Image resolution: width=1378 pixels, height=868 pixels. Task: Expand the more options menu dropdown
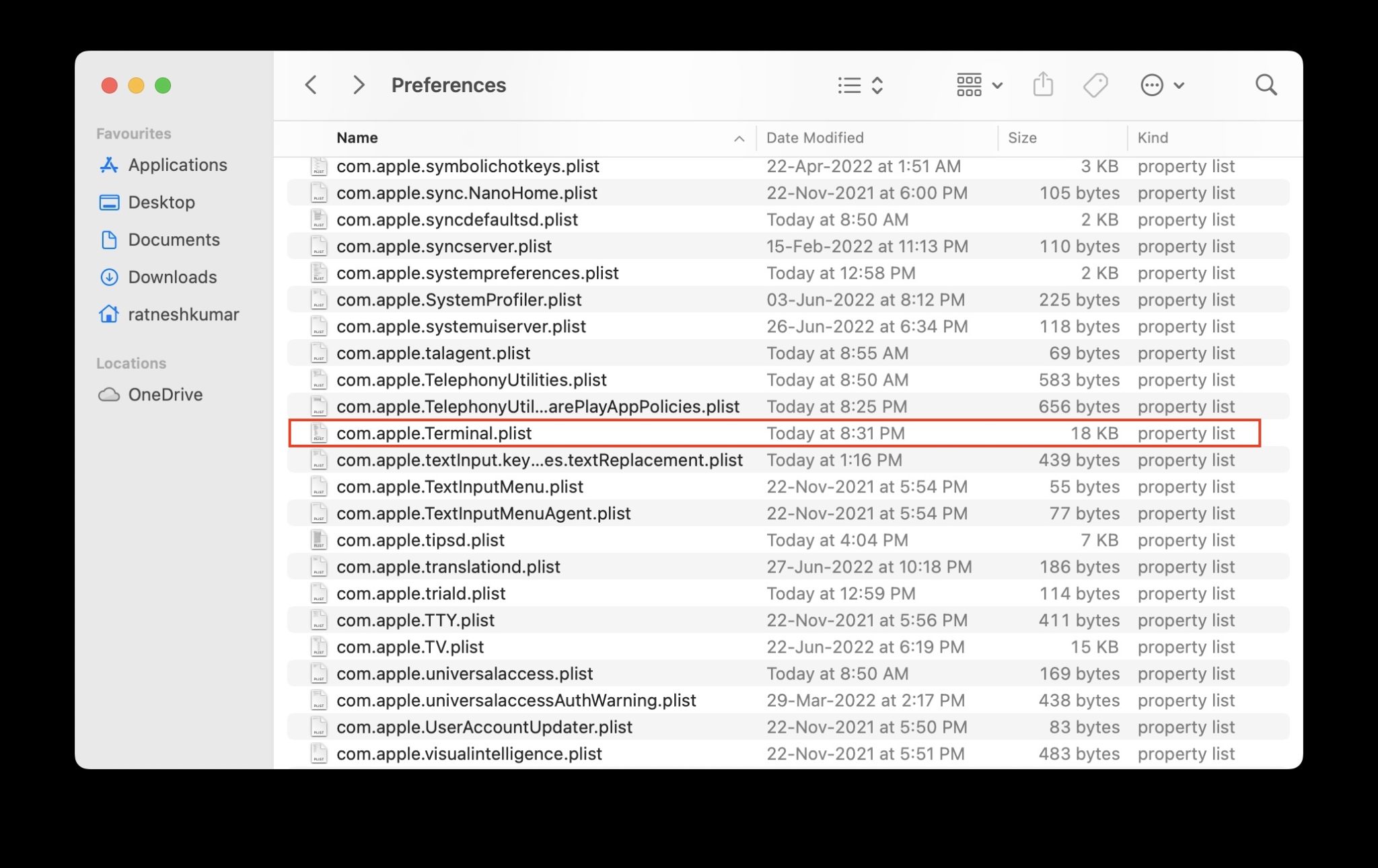pyautogui.click(x=1160, y=85)
